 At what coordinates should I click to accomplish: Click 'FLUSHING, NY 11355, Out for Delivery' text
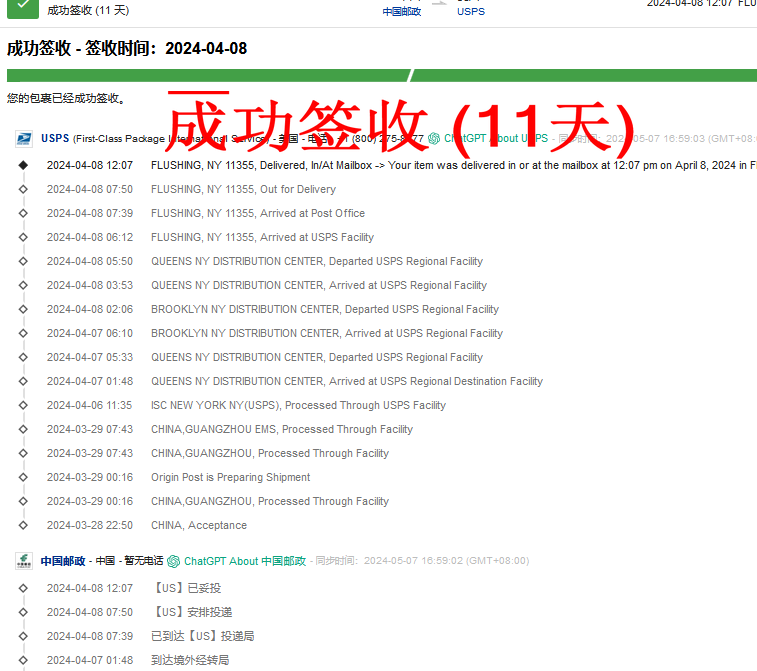pyautogui.click(x=243, y=189)
